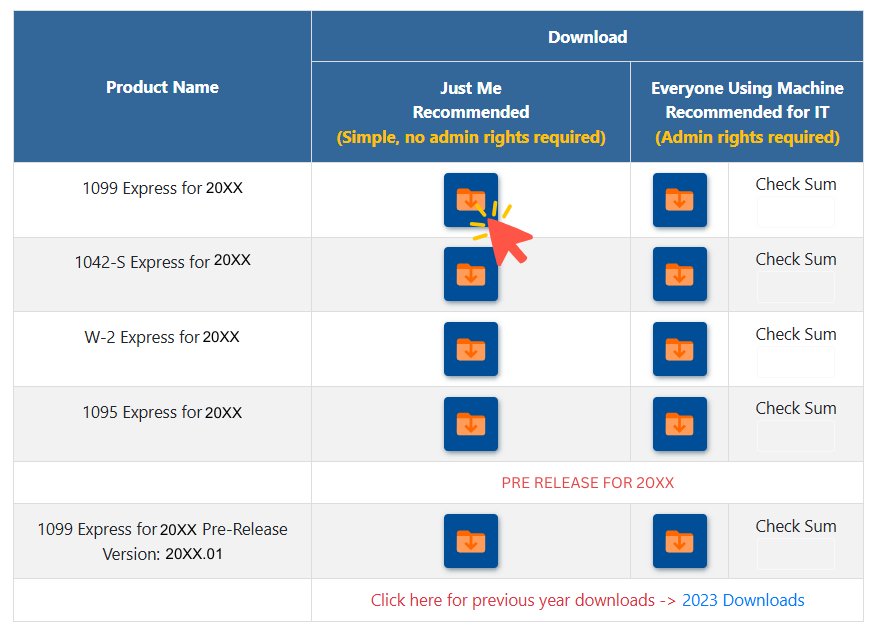Click the admin download icon for 1042-S Express
The width and height of the screenshot is (877, 633).
click(x=680, y=274)
